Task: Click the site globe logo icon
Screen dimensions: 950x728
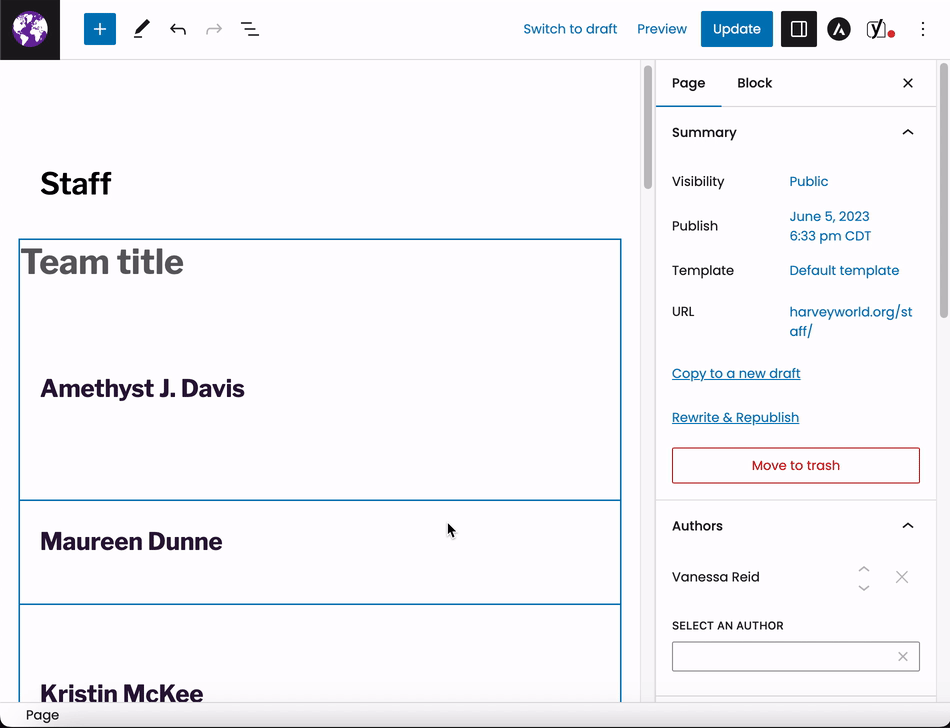Action: coord(30,29)
